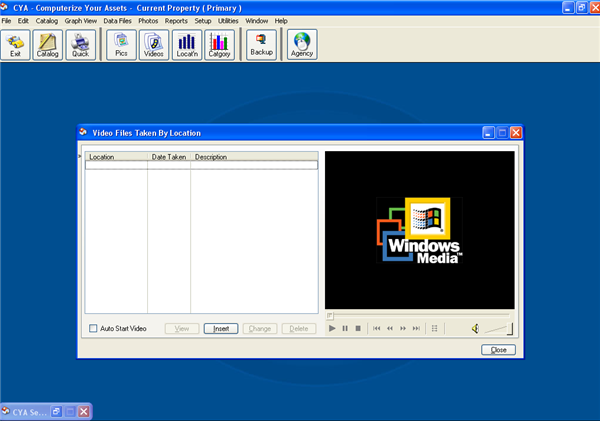Restore the minimized CYA Se... window
Viewport: 600px width, 421px height.
pos(57,411)
